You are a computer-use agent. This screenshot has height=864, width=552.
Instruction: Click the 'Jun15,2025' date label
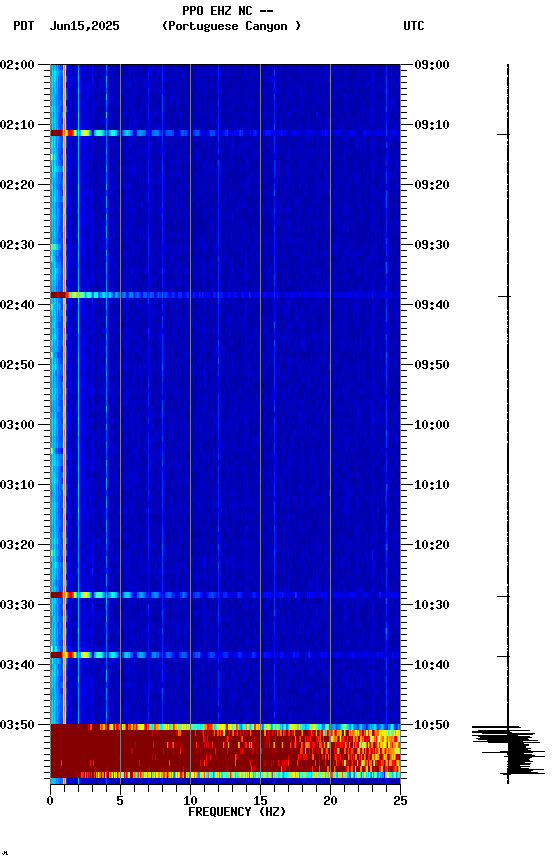(x=84, y=26)
